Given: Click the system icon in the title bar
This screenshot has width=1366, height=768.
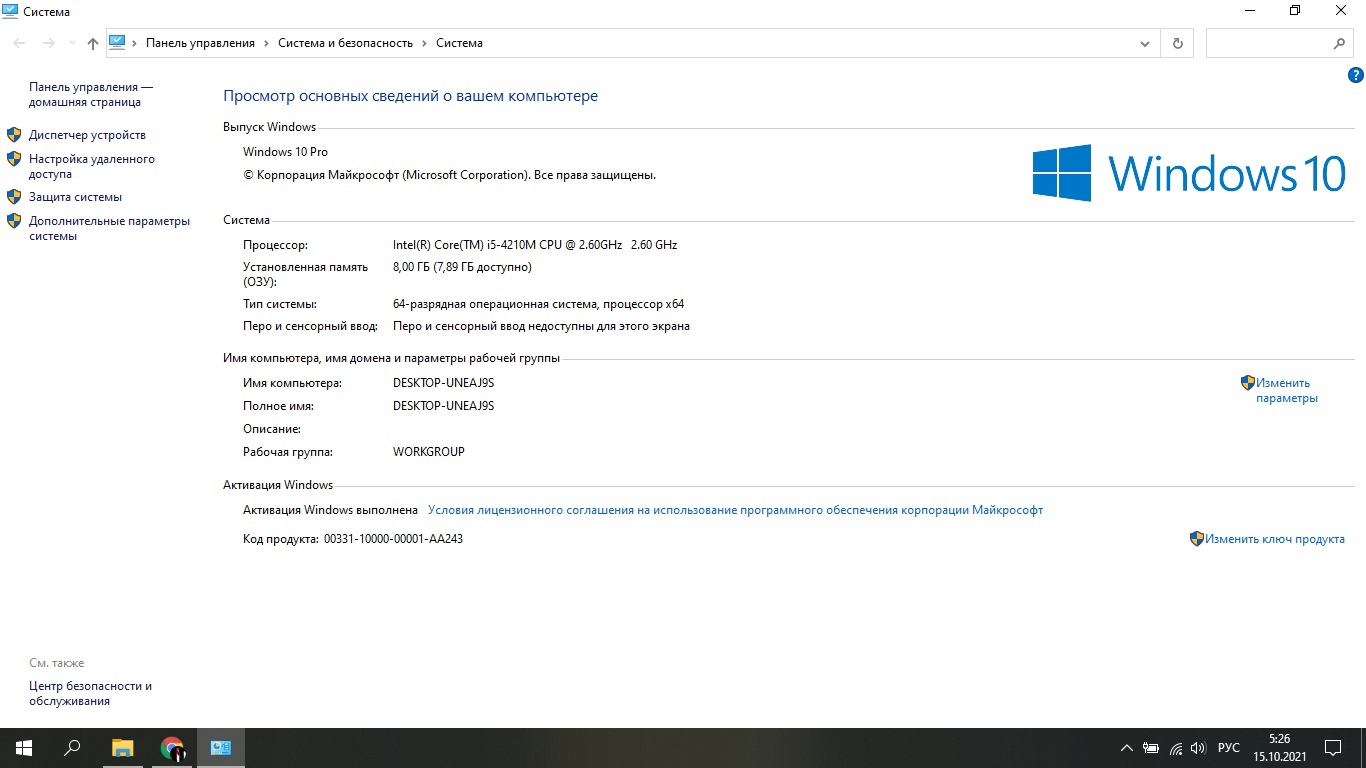Looking at the screenshot, I should pos(11,11).
